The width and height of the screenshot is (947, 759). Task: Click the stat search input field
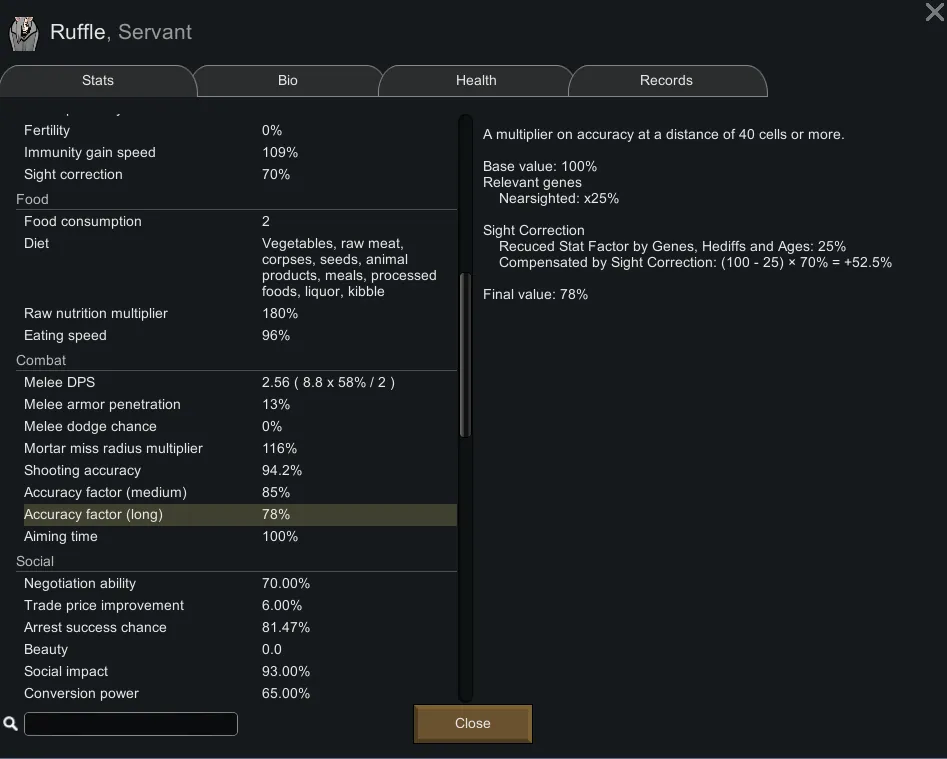tap(131, 723)
